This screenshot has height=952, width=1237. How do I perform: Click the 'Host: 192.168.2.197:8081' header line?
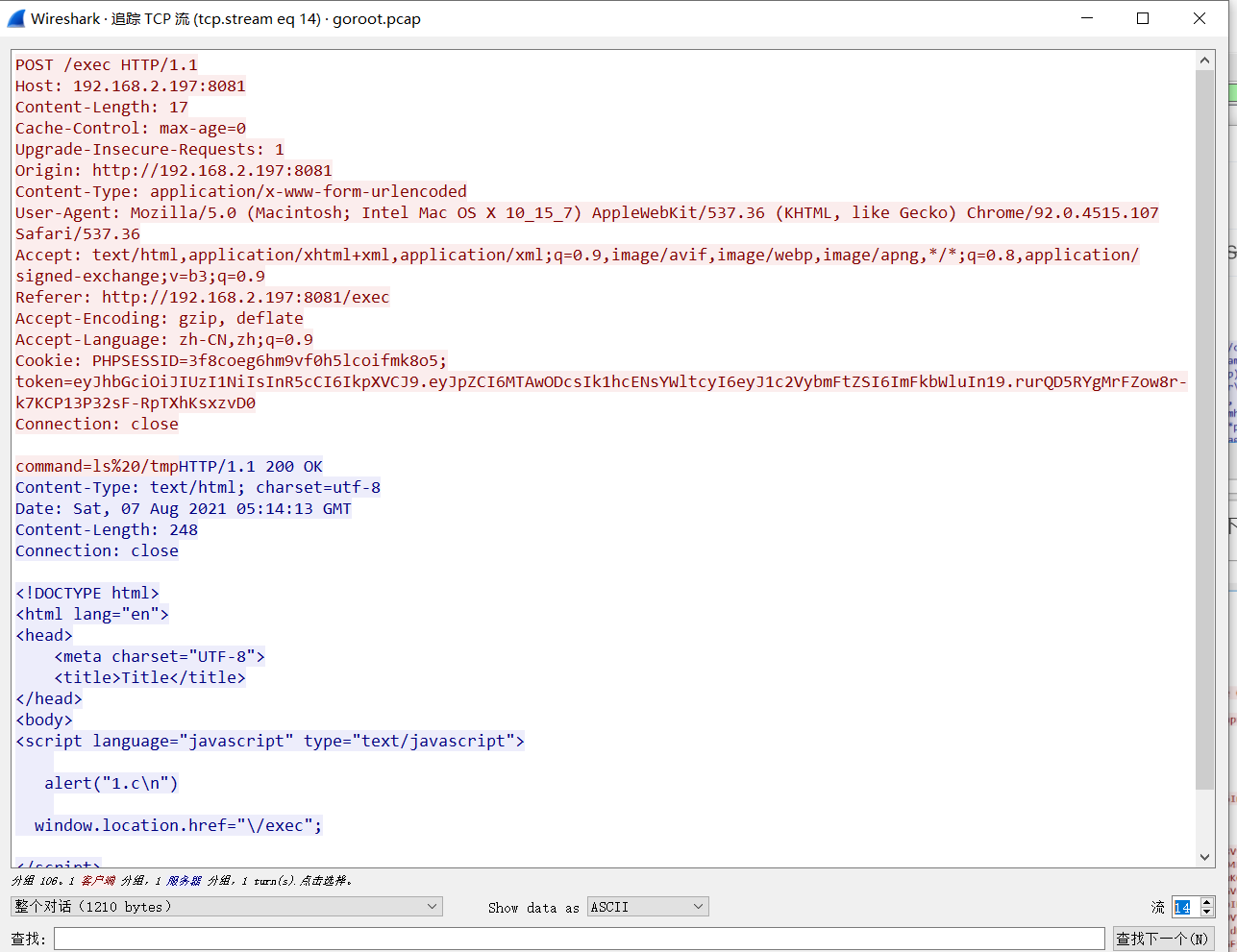pyautogui.click(x=131, y=86)
